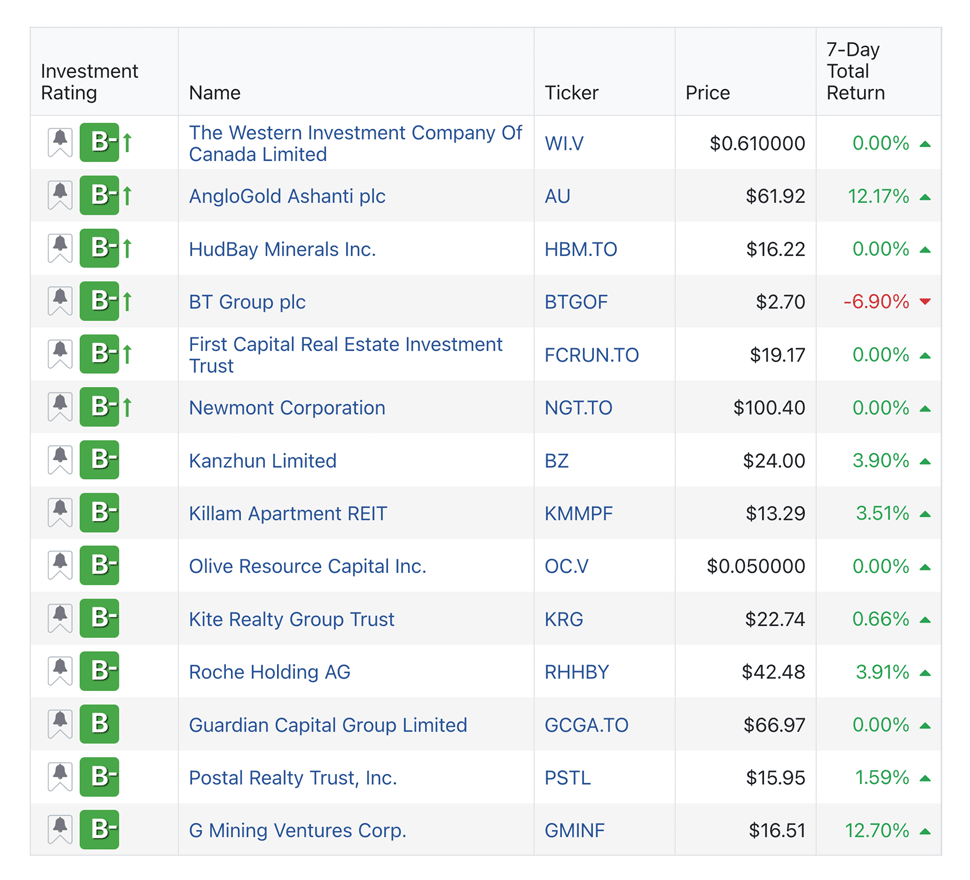970x880 pixels.
Task: Click the B rating badge for Guardian Capital Group
Action: tap(99, 725)
